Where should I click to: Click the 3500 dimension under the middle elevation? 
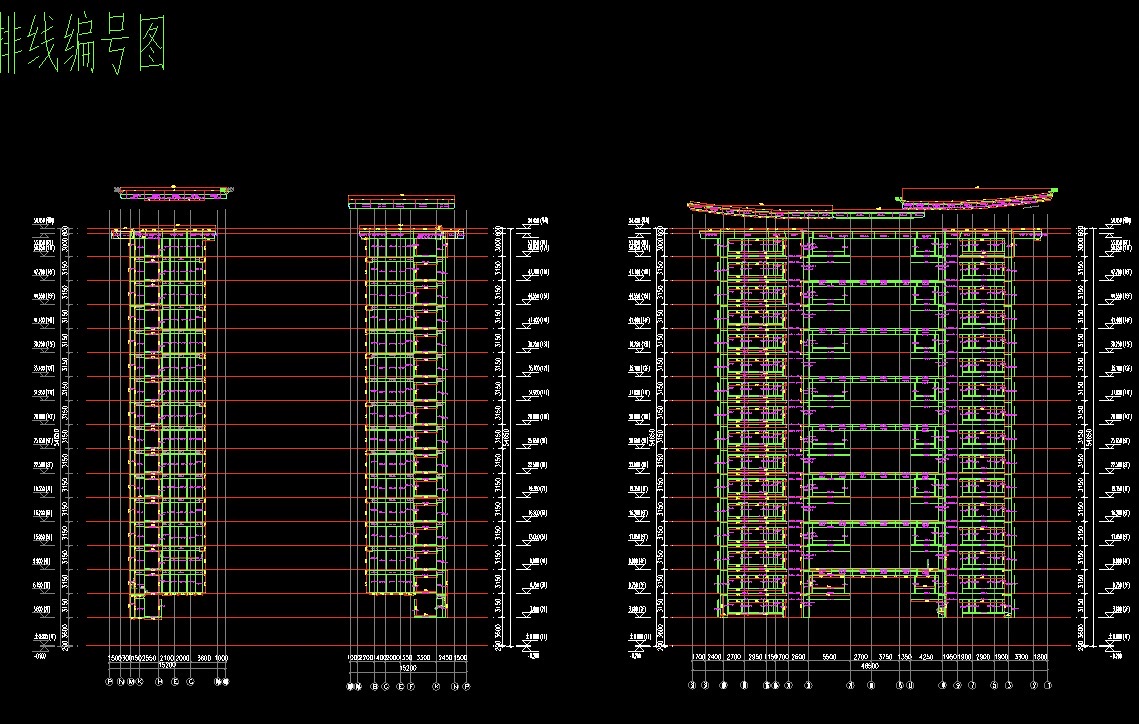pos(422,658)
